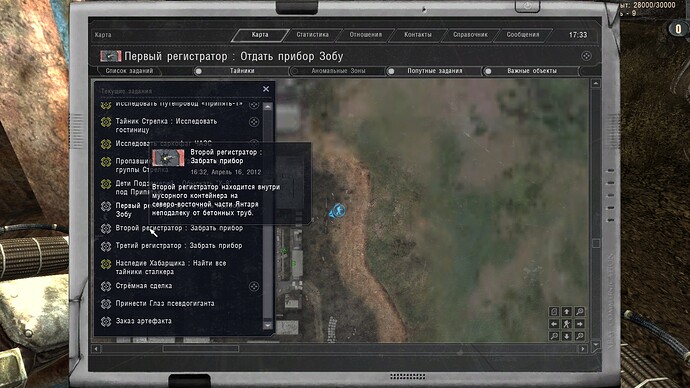Open the Список заданий button
690x388 pixels.
click(x=129, y=71)
